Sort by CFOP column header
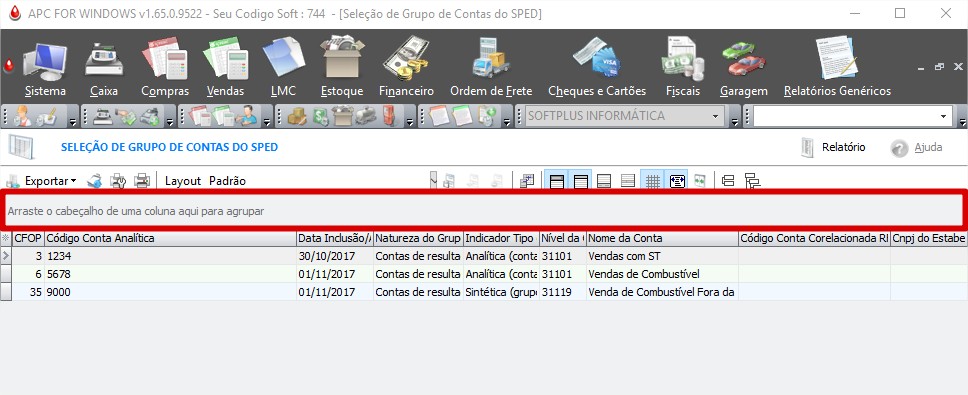Viewport: 968px width, 395px height. pyautogui.click(x=28, y=238)
